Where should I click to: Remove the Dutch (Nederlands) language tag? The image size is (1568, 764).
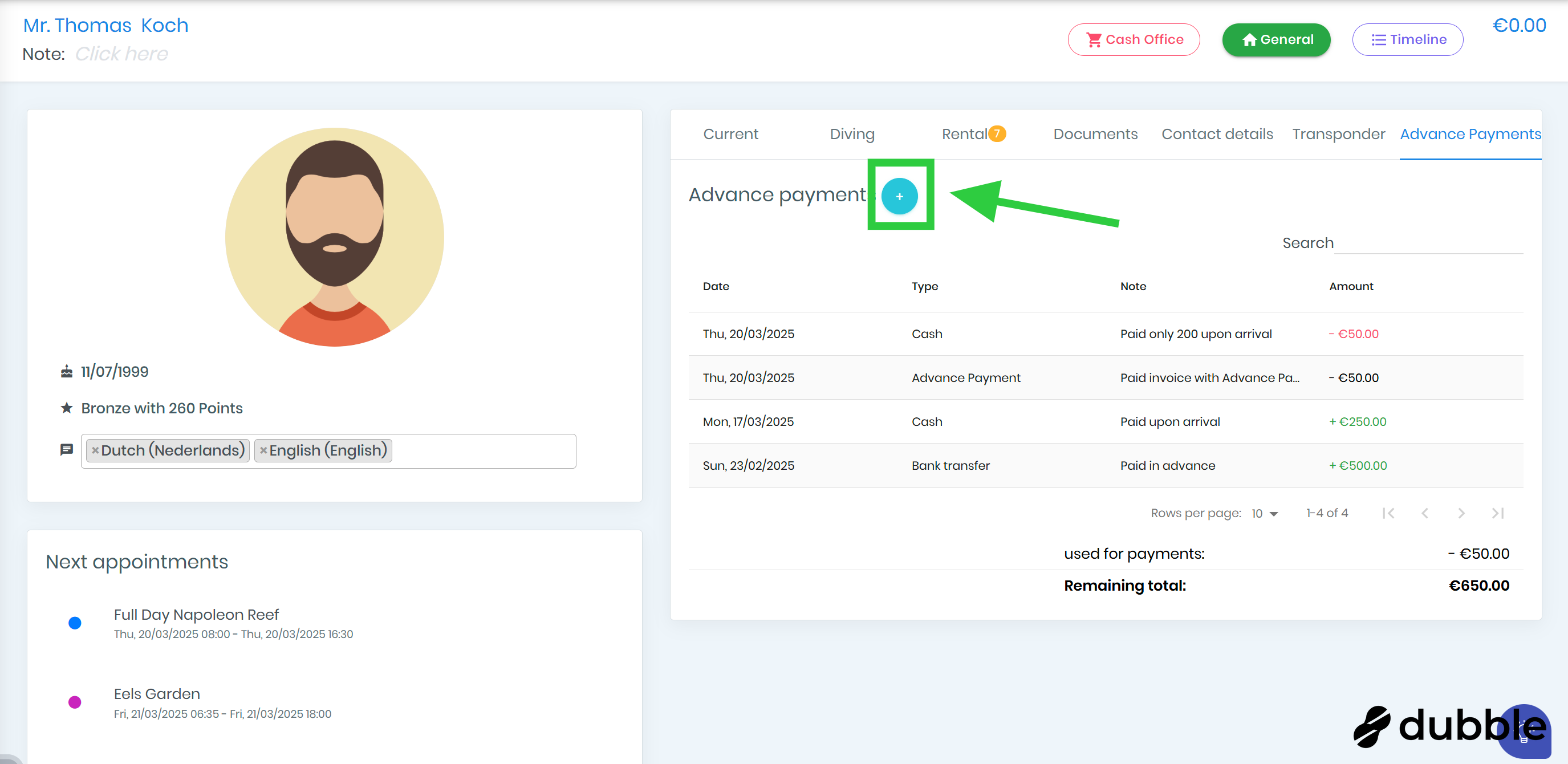click(95, 450)
